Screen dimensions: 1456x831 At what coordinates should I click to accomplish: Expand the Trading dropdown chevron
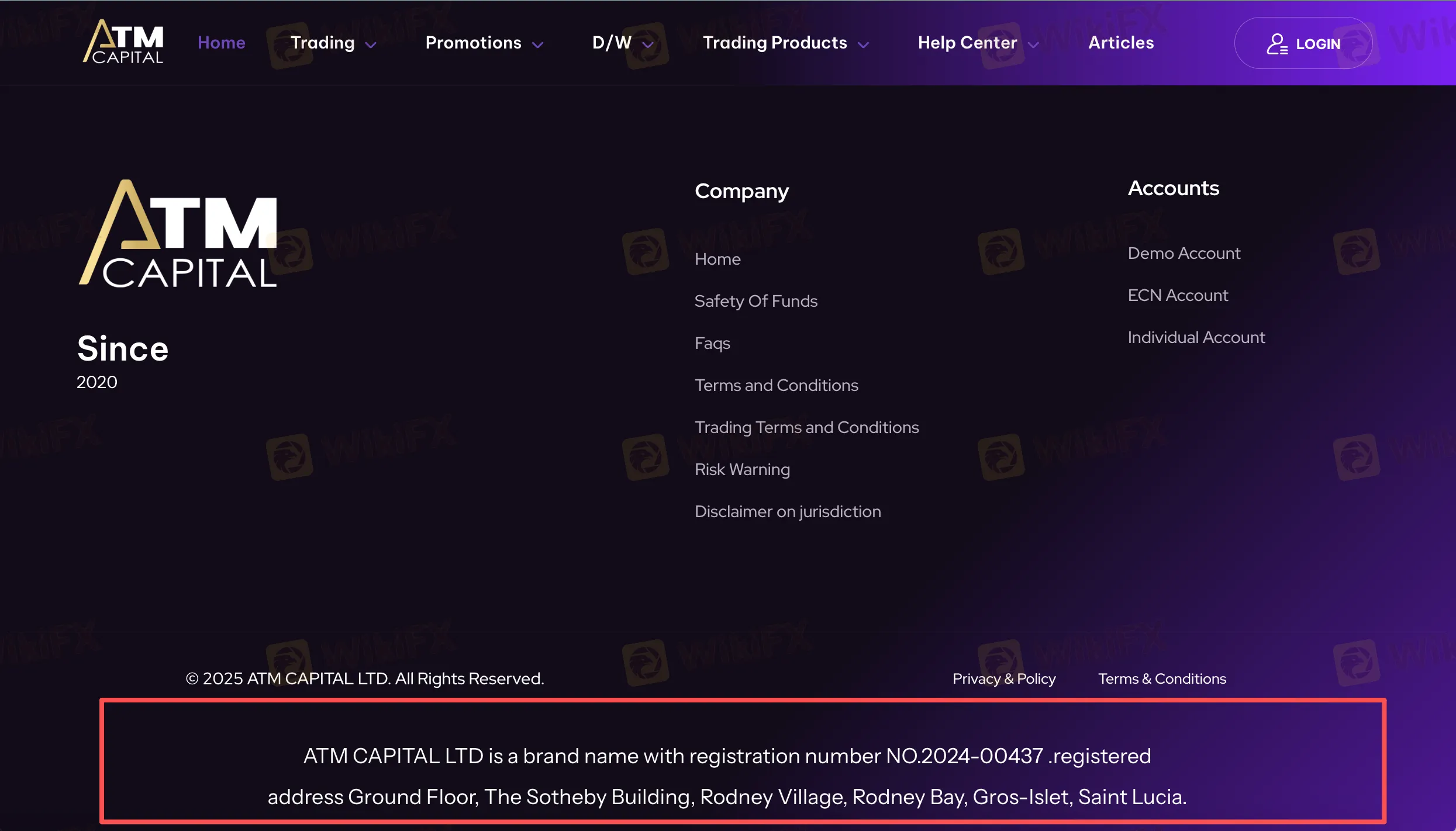pos(371,44)
